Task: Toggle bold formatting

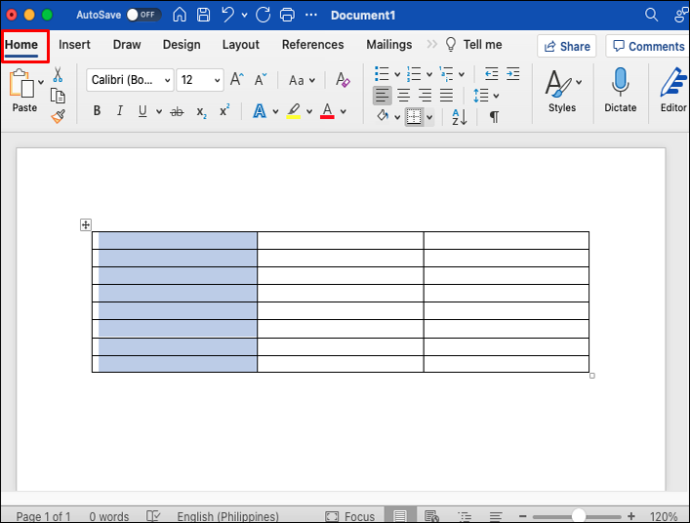Action: [97, 111]
